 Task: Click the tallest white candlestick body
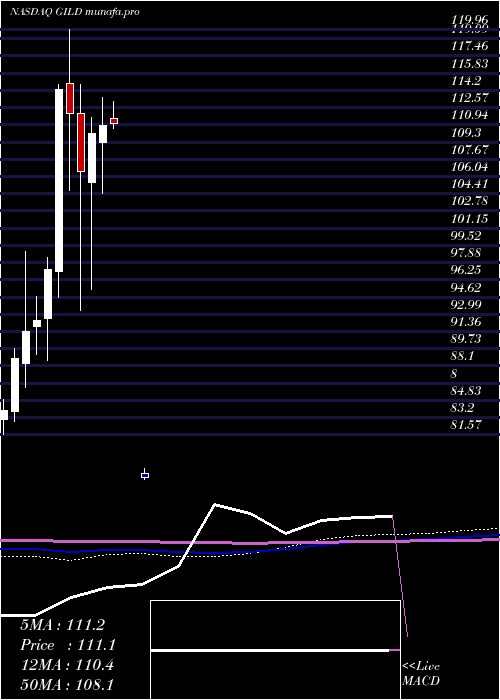click(59, 180)
